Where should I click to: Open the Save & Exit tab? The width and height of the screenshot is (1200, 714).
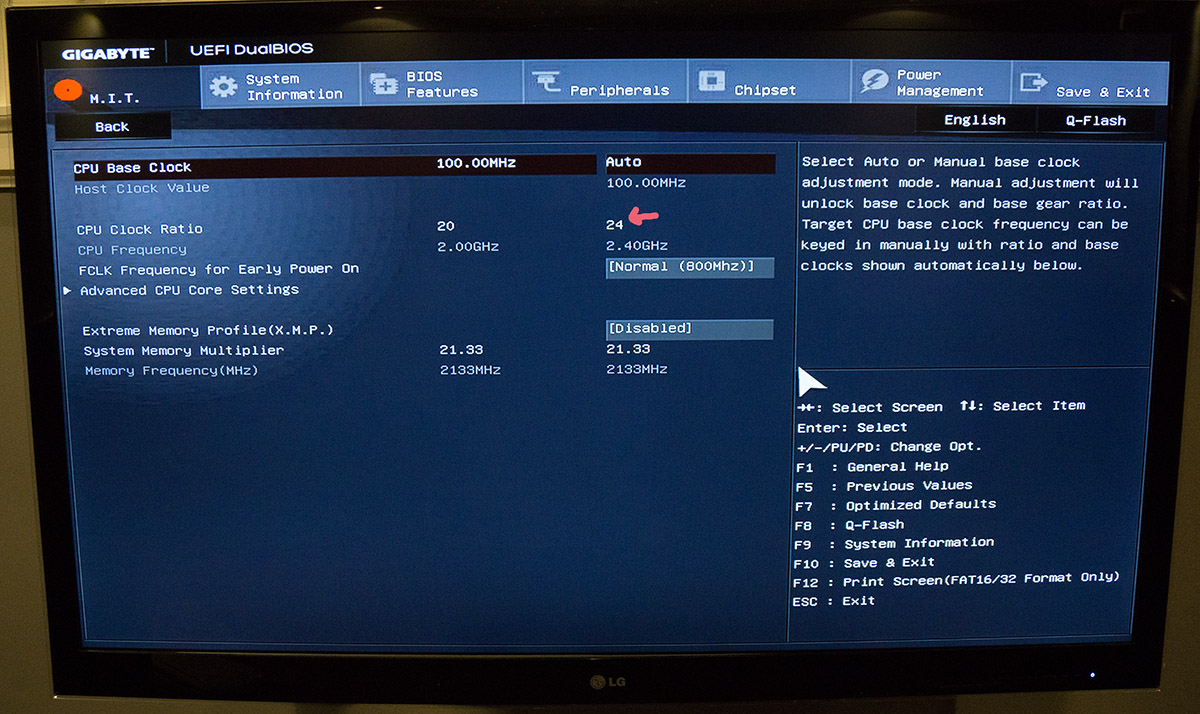pos(1090,85)
